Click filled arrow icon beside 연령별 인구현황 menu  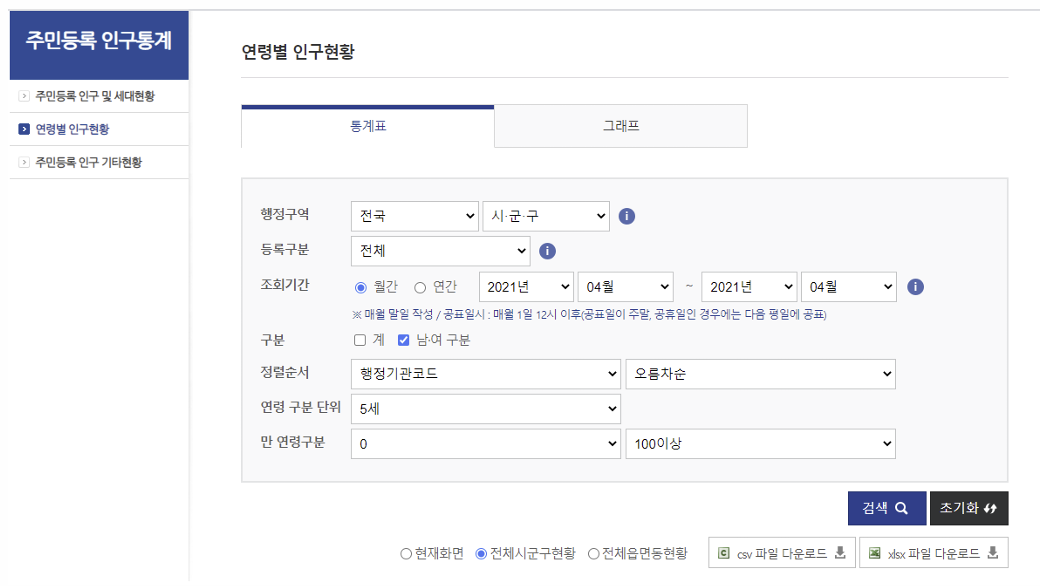coord(24,129)
